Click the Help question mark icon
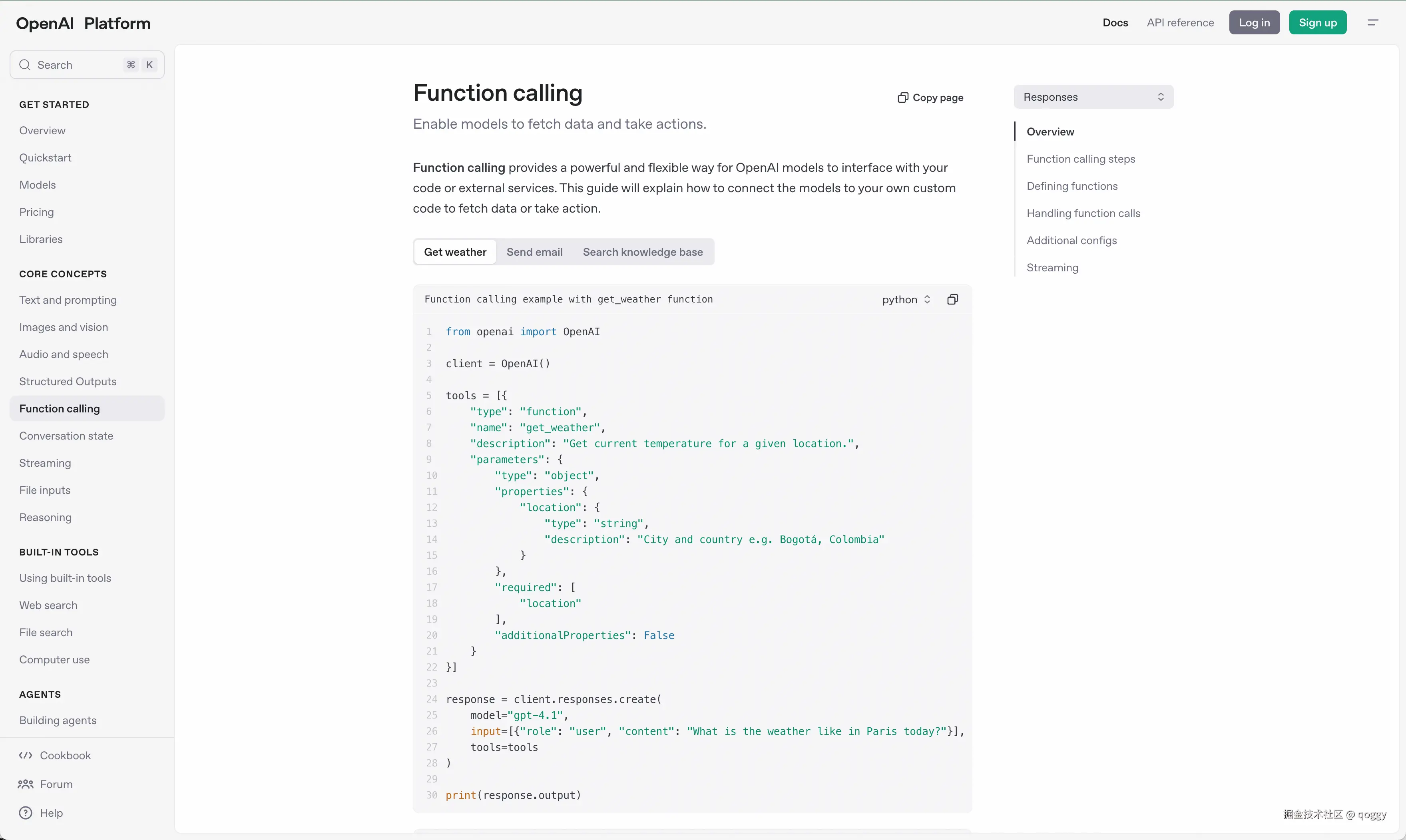1406x840 pixels. click(26, 813)
